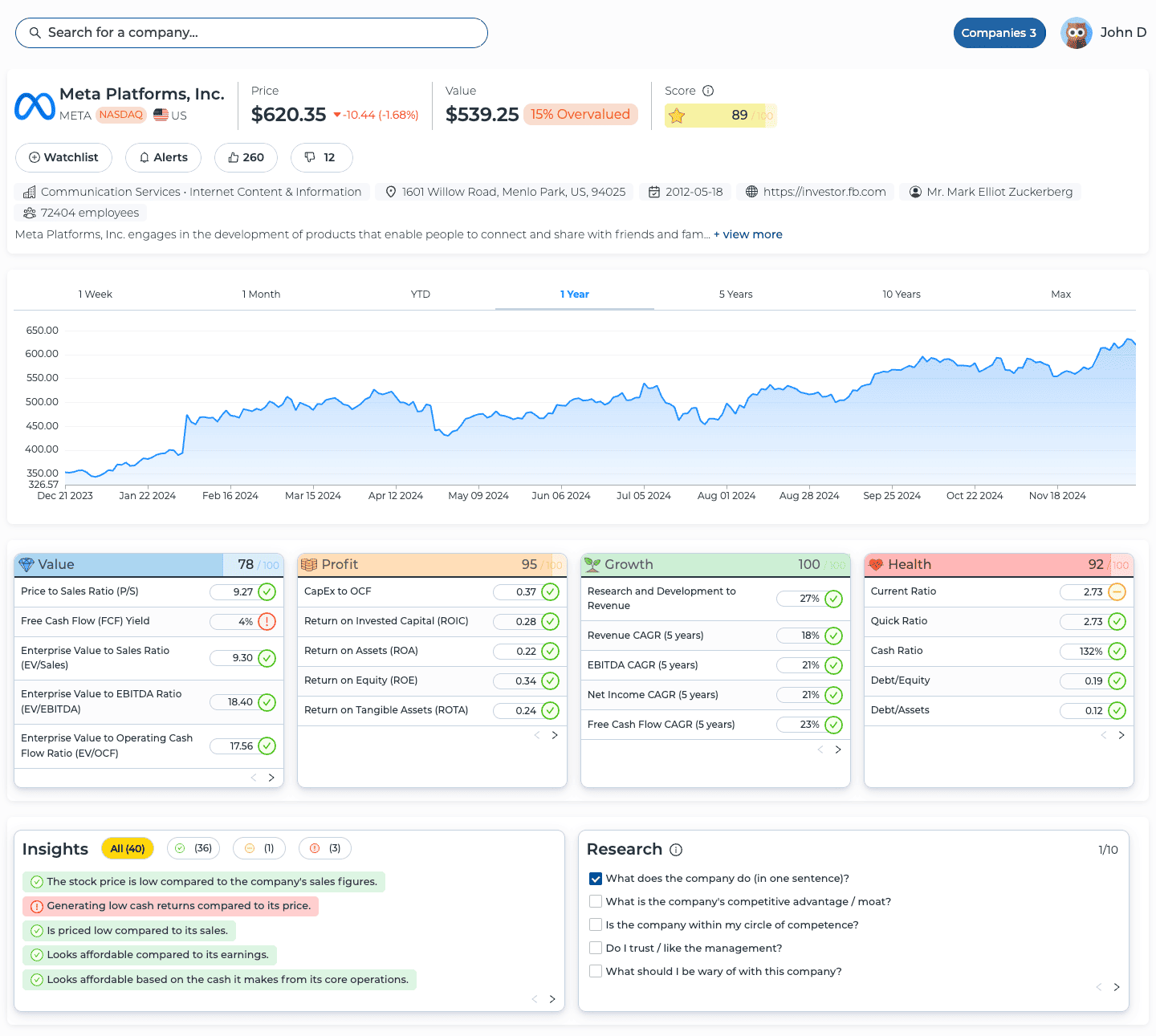Click the thumbs up 260 button

[x=246, y=157]
